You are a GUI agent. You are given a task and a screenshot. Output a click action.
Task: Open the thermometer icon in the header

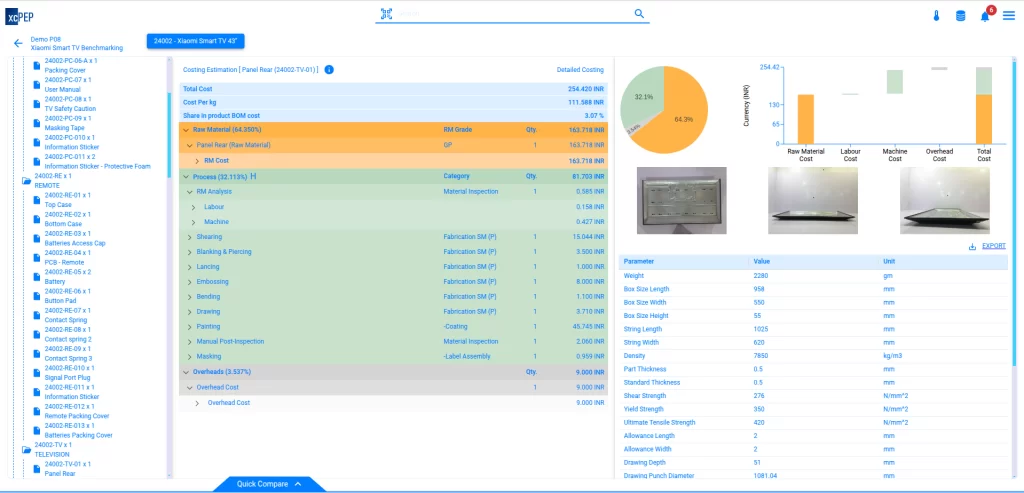pyautogui.click(x=937, y=16)
